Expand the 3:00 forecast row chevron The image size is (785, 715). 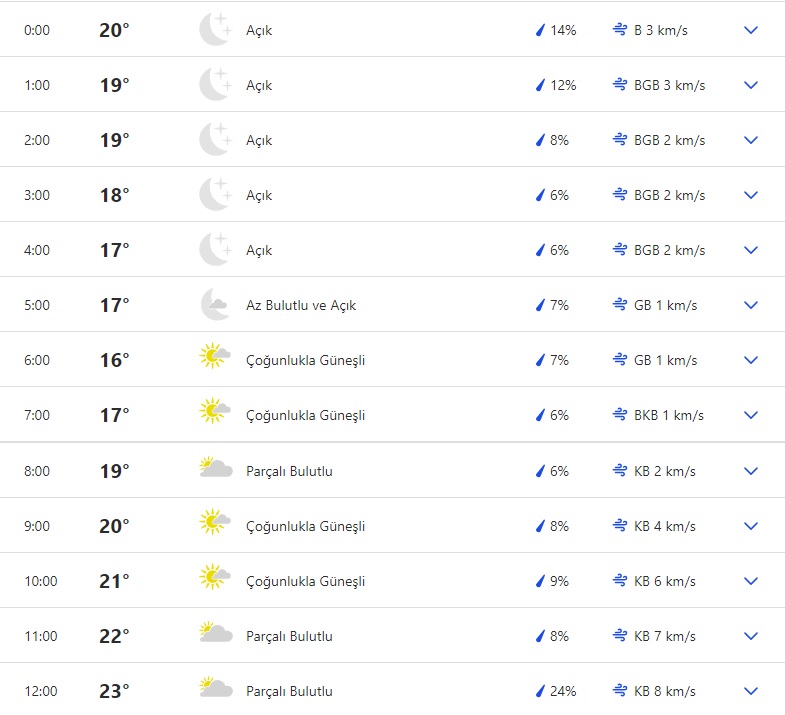pyautogui.click(x=752, y=195)
